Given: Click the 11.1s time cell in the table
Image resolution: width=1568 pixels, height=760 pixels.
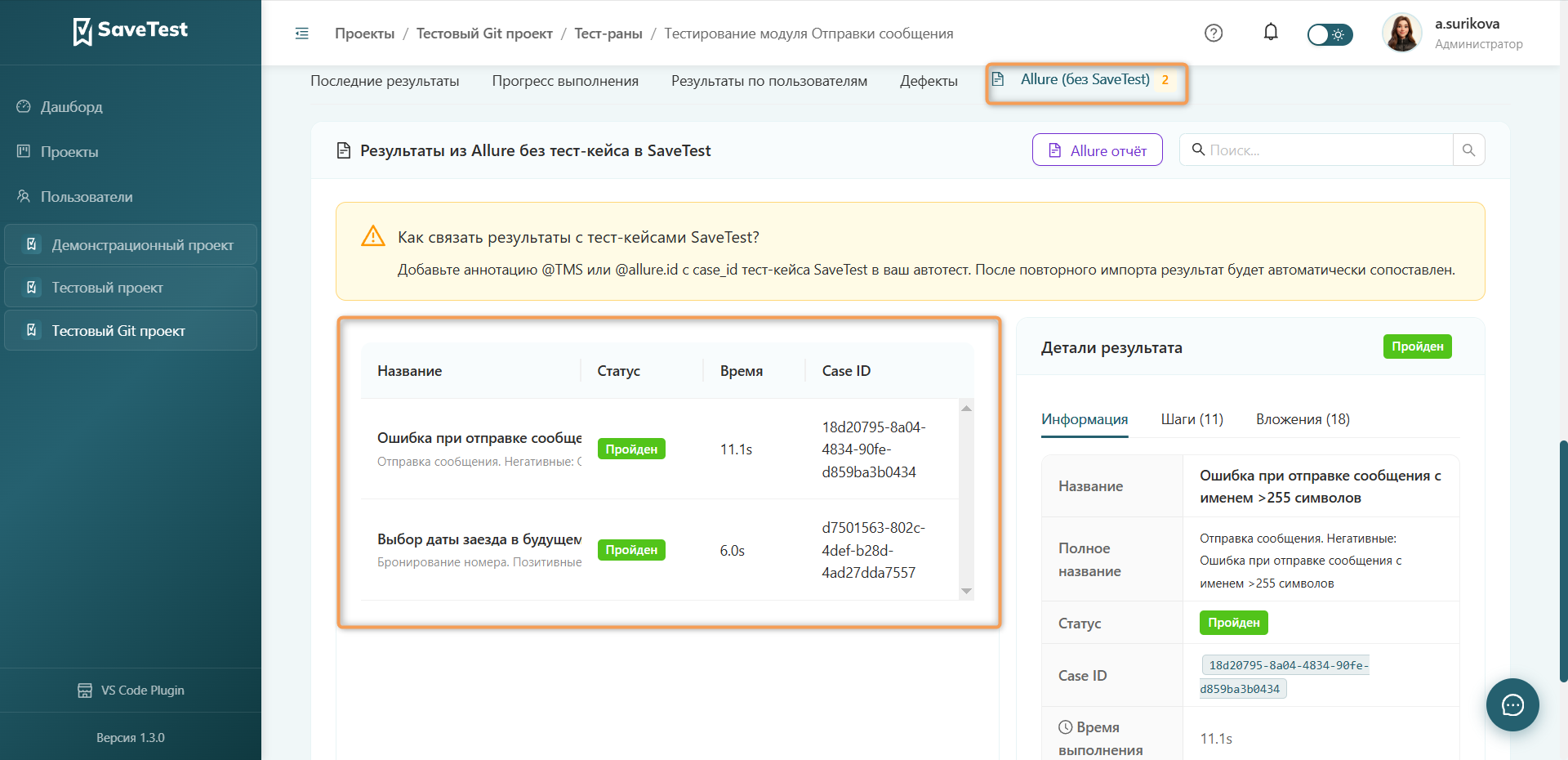Looking at the screenshot, I should [x=736, y=449].
